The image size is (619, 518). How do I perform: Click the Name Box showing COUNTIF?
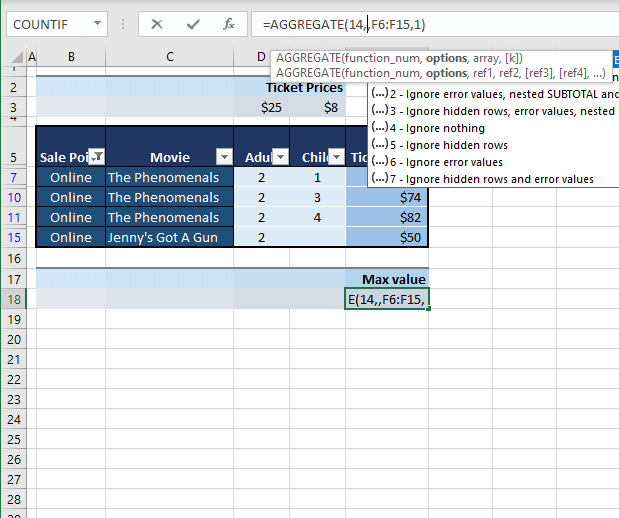tap(50, 23)
